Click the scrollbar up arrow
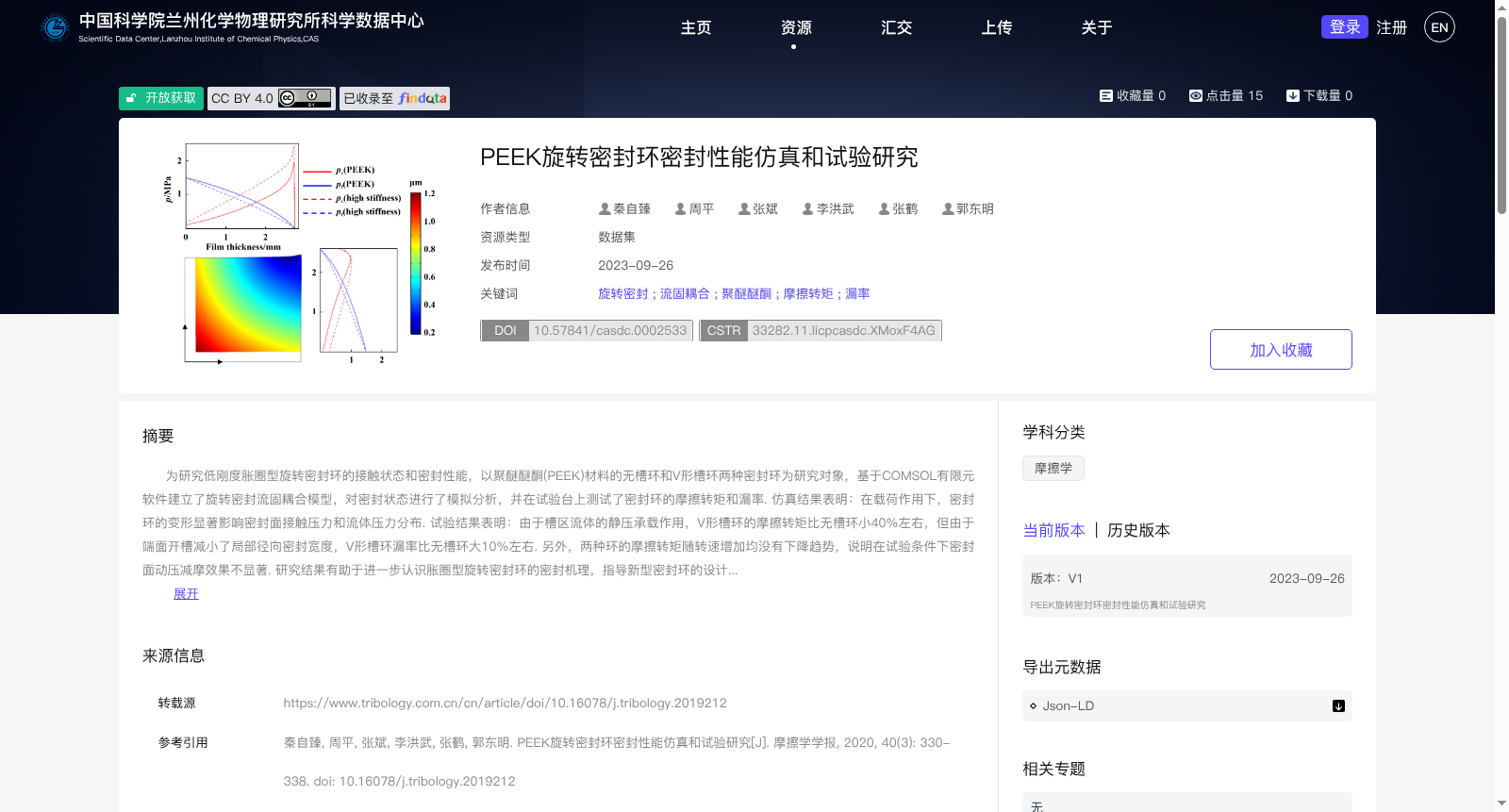This screenshot has width=1509, height=812. (x=1501, y=8)
